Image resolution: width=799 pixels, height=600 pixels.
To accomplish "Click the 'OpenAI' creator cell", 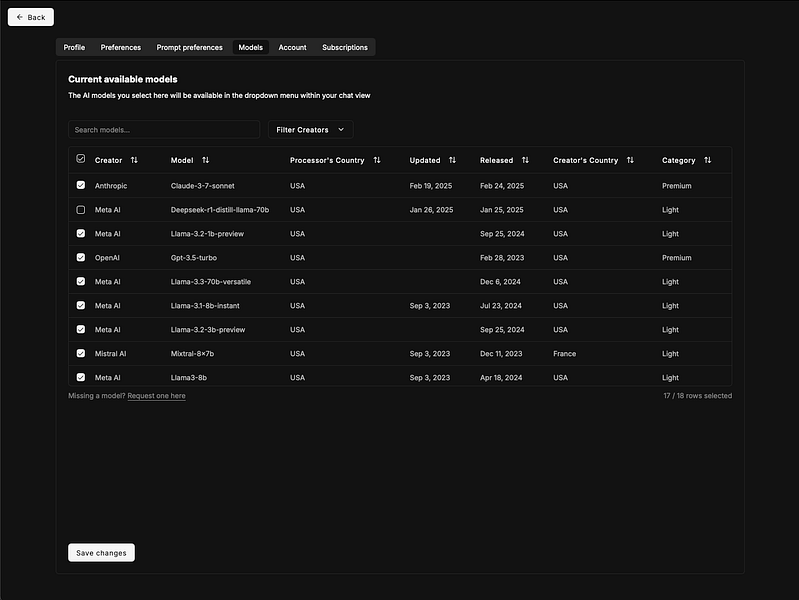I will click(107, 257).
